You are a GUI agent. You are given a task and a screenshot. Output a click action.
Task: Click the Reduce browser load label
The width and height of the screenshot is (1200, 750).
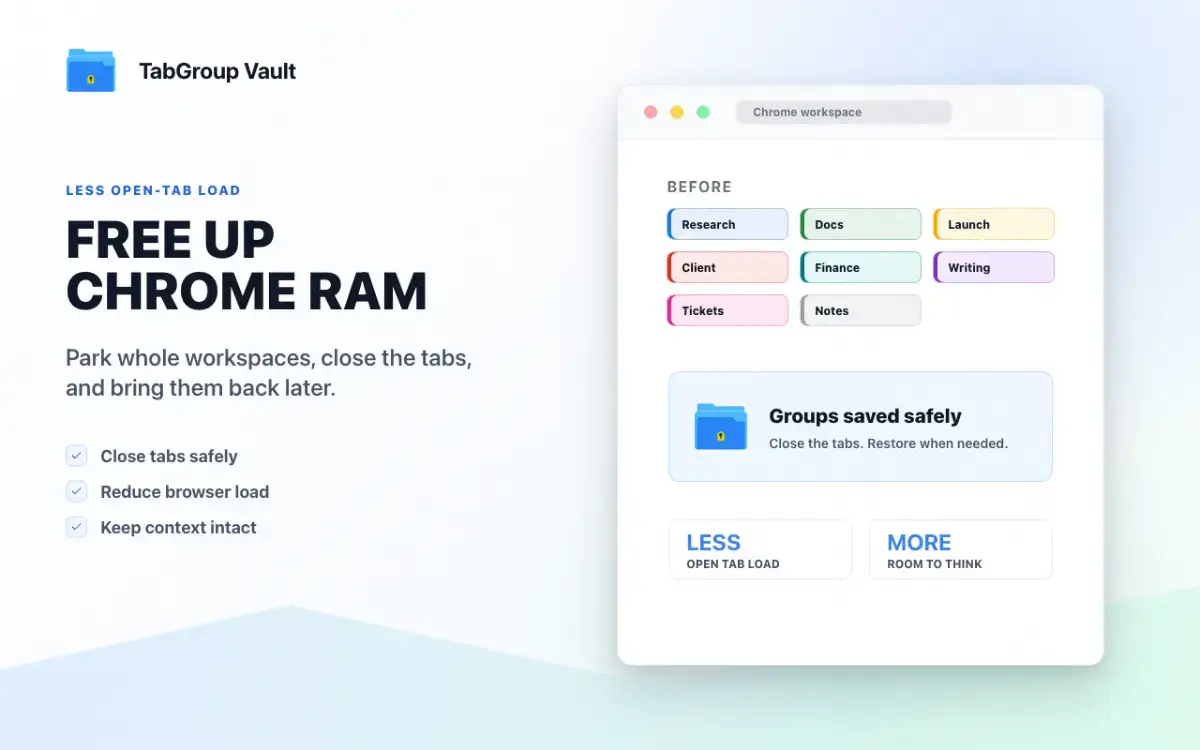[x=185, y=491]
